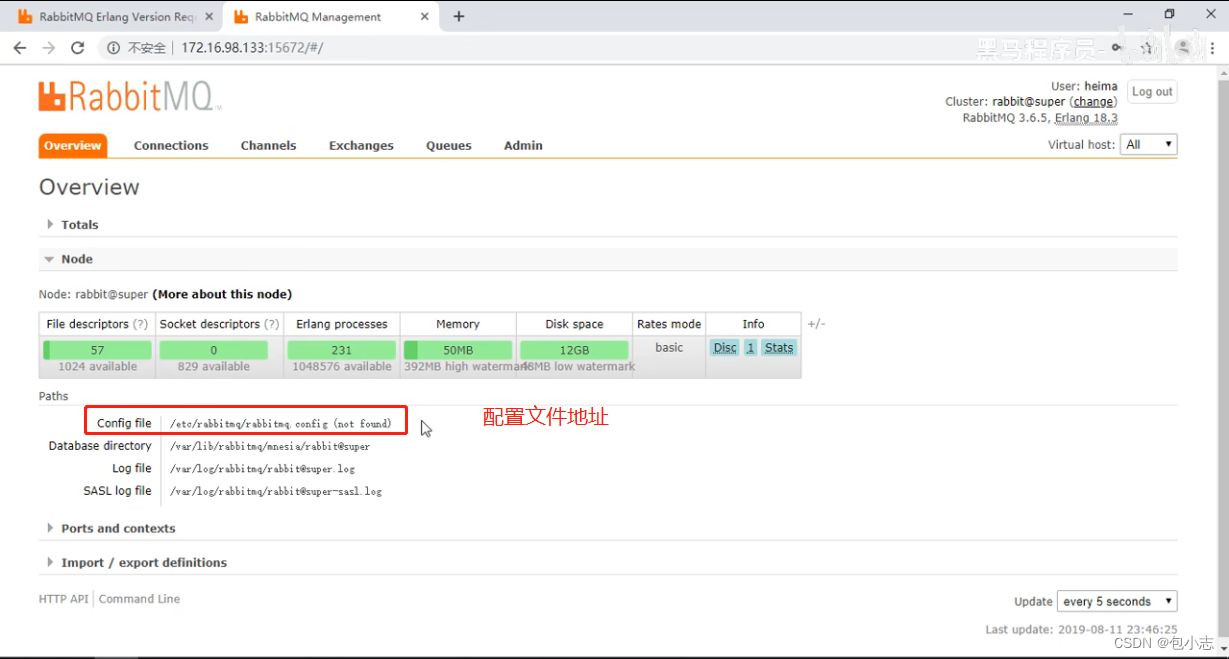The width and height of the screenshot is (1229, 659).
Task: Click File descriptors help question mark
Action: click(140, 324)
